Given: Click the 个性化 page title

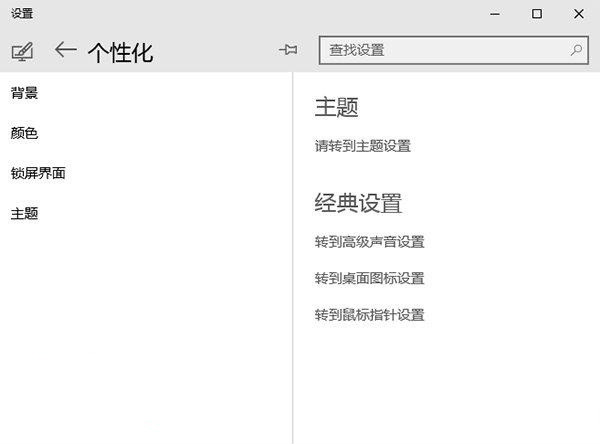Looking at the screenshot, I should [x=121, y=52].
